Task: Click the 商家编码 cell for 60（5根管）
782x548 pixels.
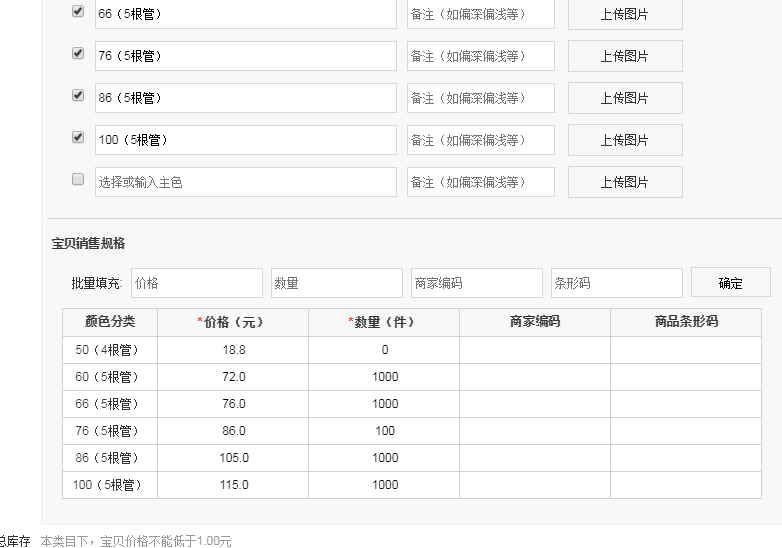Action: [x=534, y=377]
